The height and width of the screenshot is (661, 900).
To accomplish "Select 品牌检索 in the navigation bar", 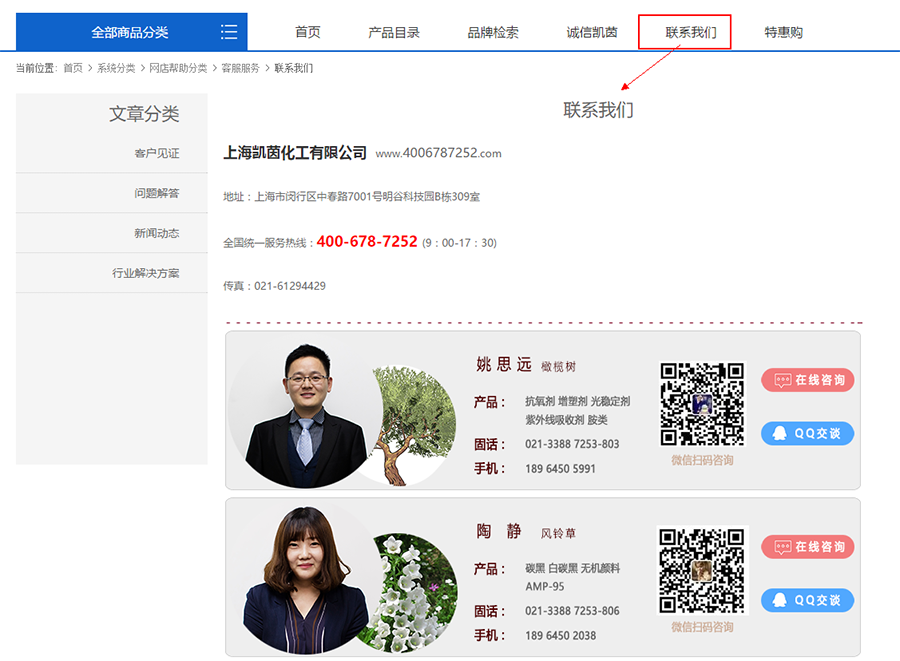I will pyautogui.click(x=493, y=32).
